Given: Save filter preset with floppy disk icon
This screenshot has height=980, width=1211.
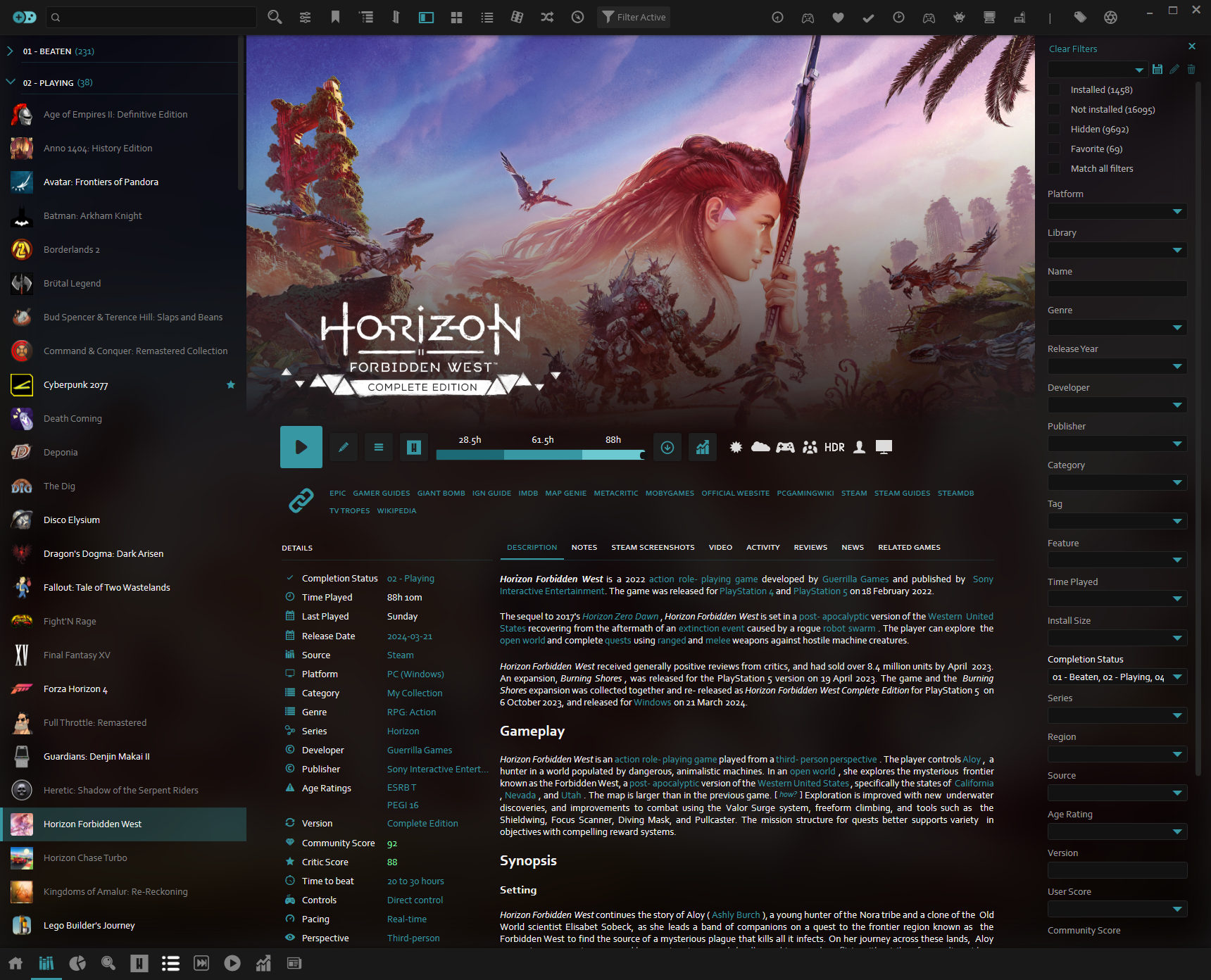Looking at the screenshot, I should (x=1157, y=69).
